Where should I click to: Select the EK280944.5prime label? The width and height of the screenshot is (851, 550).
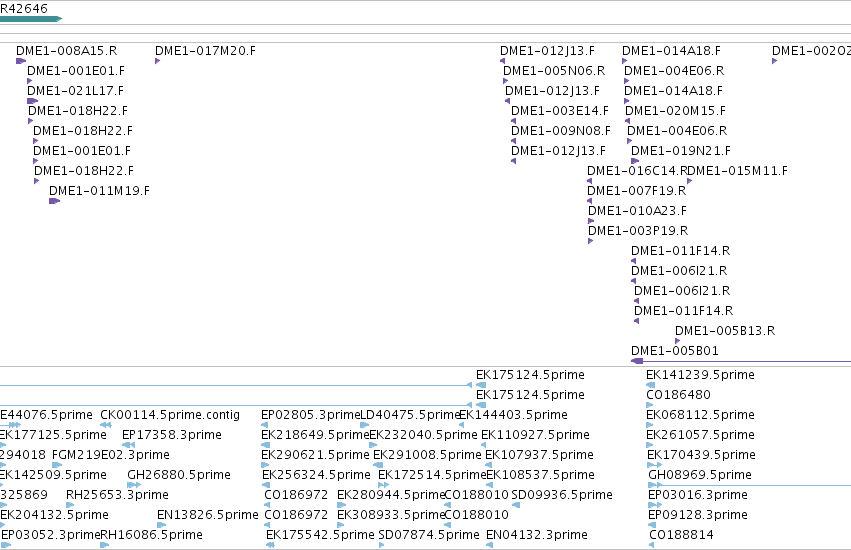(x=391, y=496)
